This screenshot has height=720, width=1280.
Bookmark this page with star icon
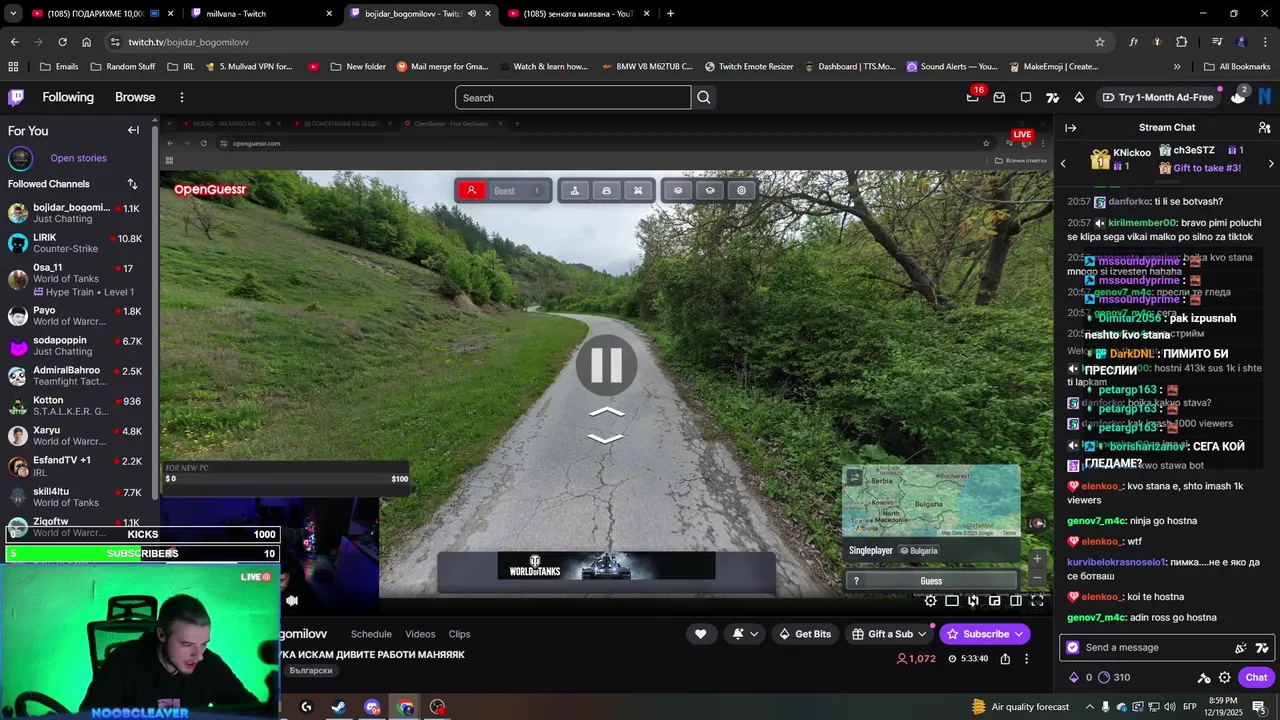[1100, 42]
